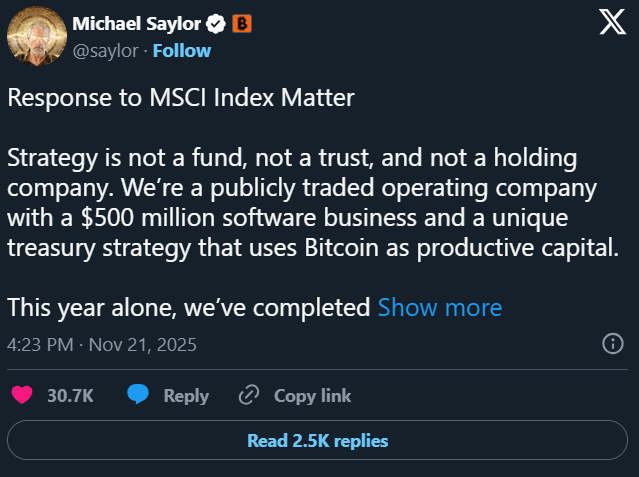Open the tweet info circle icon
The height and width of the screenshot is (477, 639).
pos(613,345)
